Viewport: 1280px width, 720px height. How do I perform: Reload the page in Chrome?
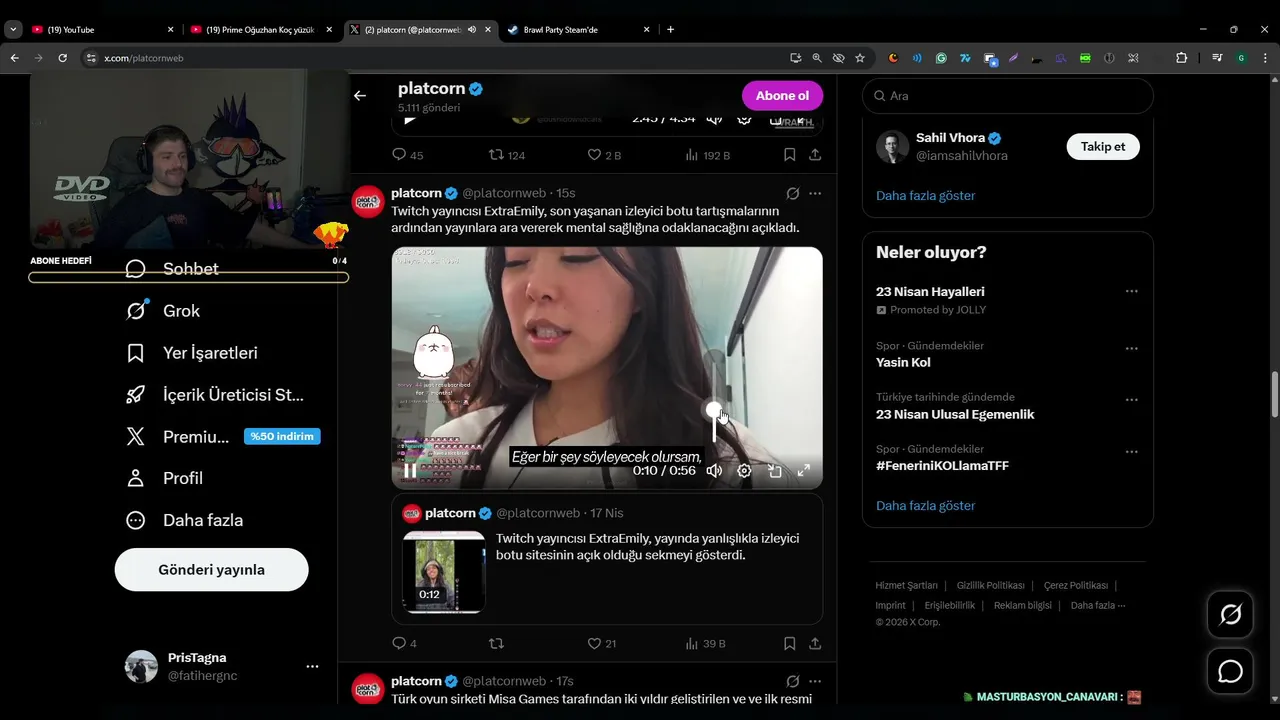click(62, 58)
